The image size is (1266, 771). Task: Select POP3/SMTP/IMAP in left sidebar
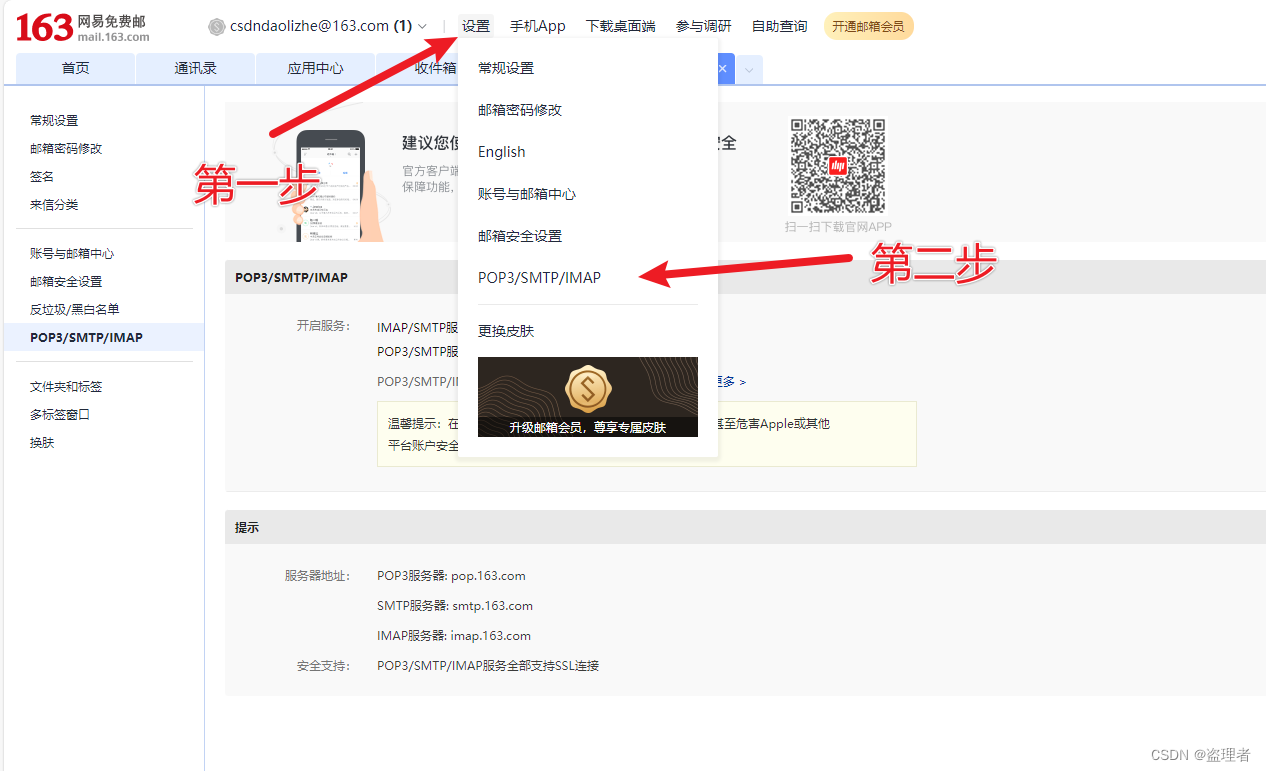103,337
